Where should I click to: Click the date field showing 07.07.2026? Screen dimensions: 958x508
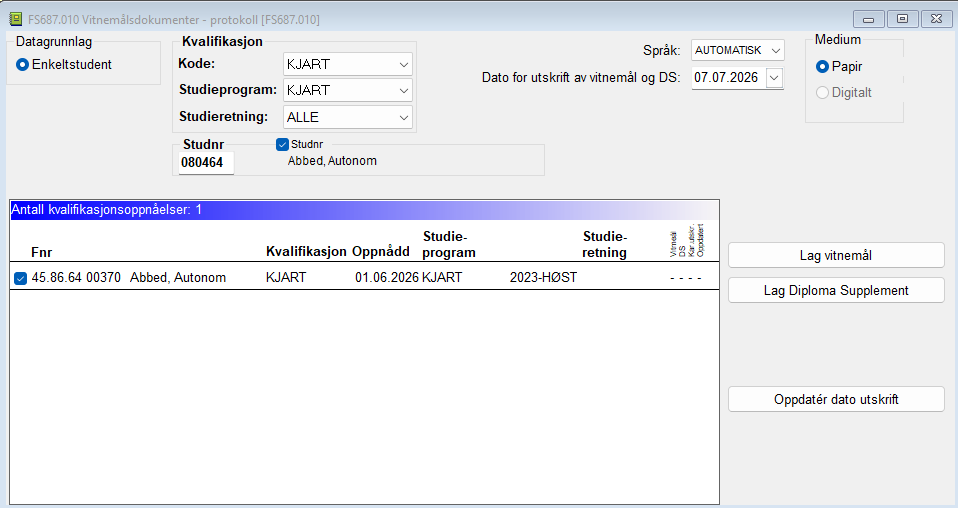coord(727,78)
